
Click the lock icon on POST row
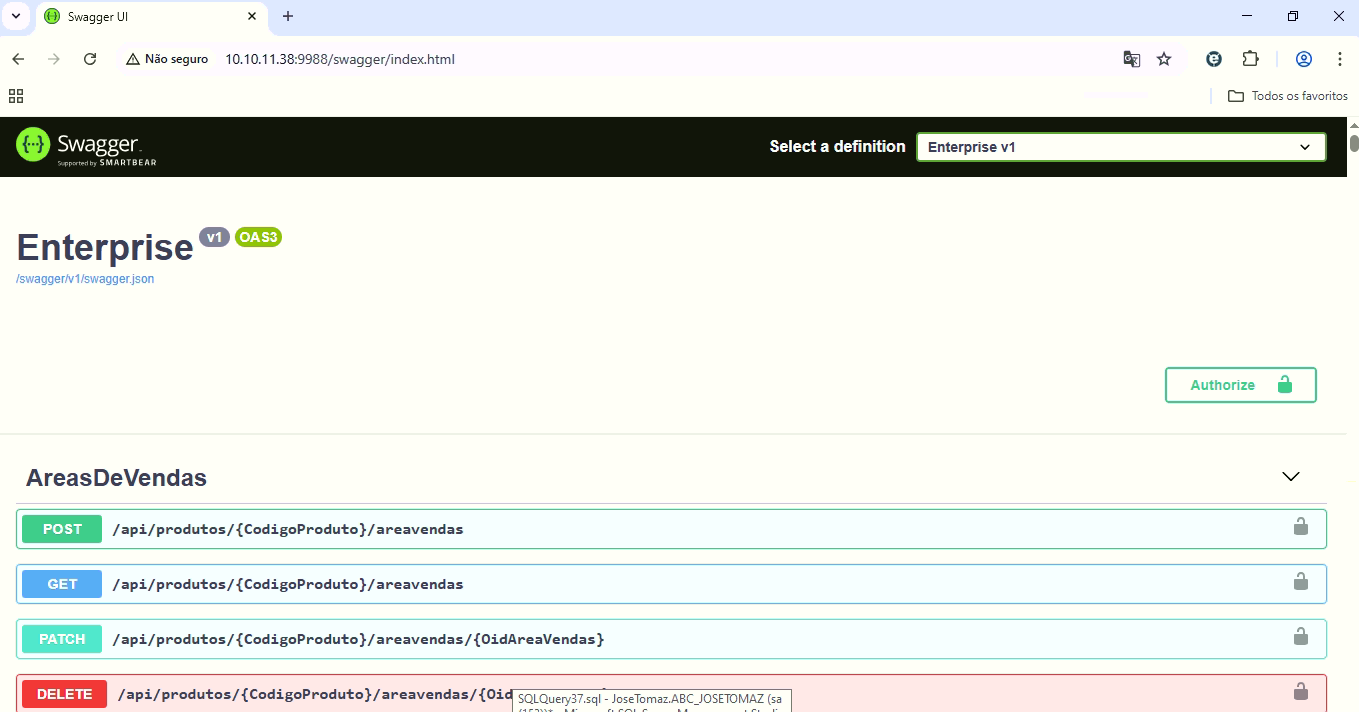(1301, 526)
